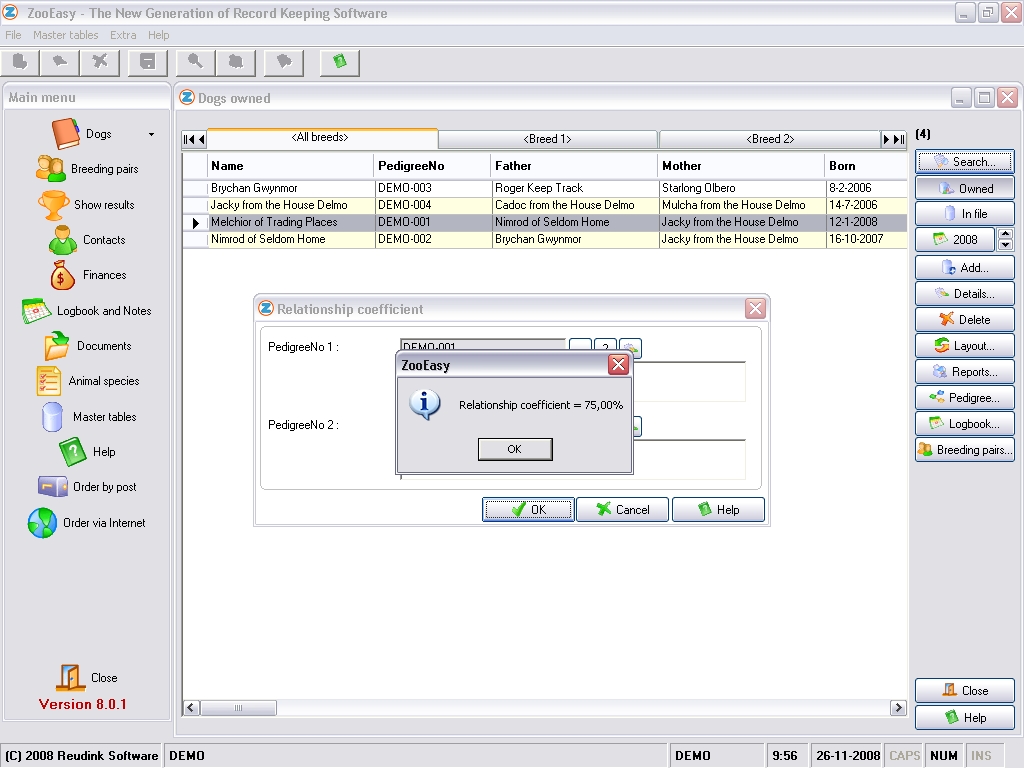Click OK in Relationship coefficient dialog
This screenshot has height=768, width=1024.
tap(528, 510)
